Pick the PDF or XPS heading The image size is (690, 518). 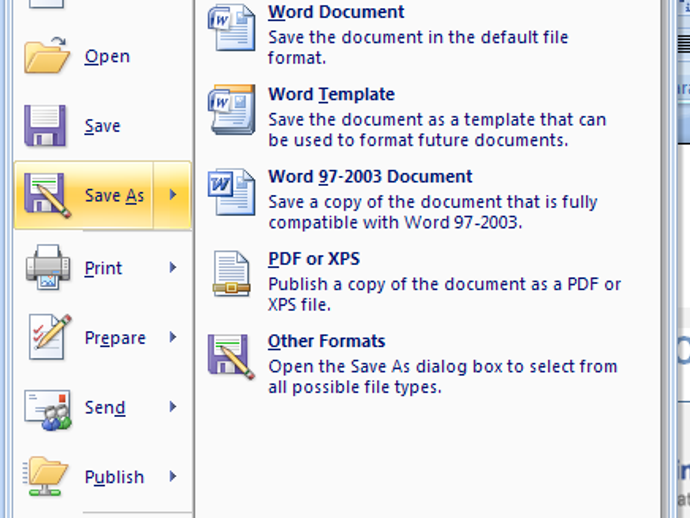(314, 259)
